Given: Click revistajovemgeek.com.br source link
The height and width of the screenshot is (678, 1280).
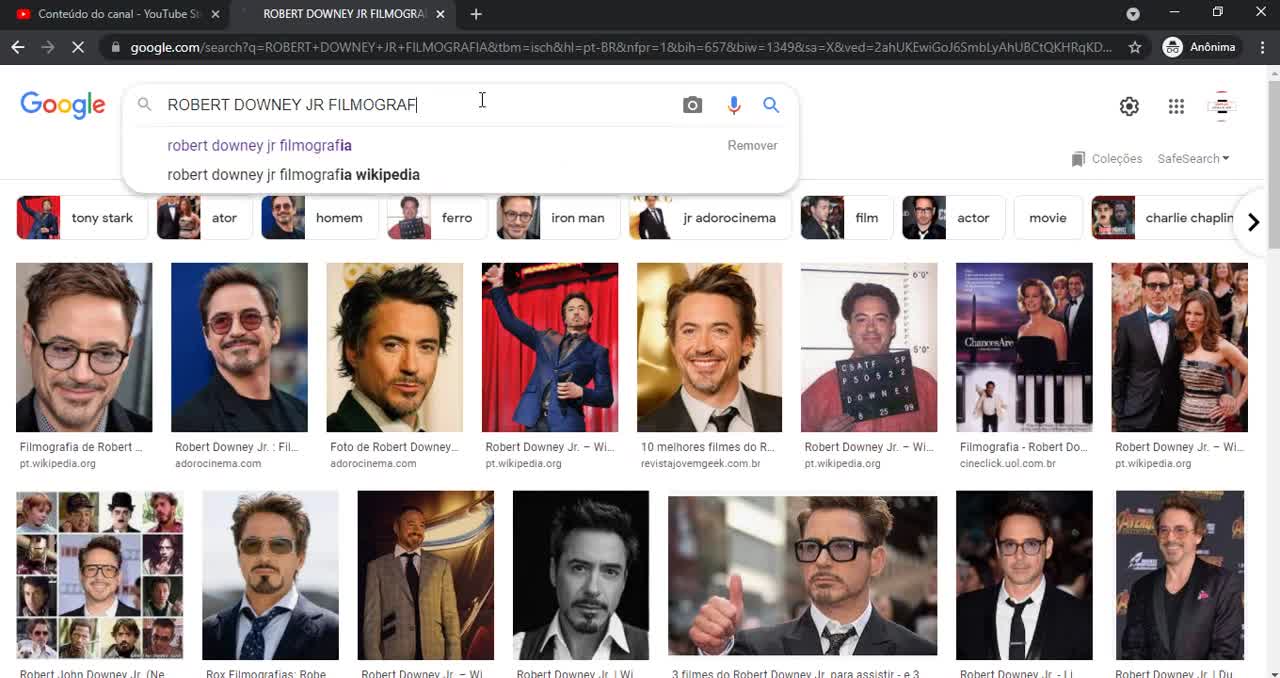Looking at the screenshot, I should pos(700,464).
